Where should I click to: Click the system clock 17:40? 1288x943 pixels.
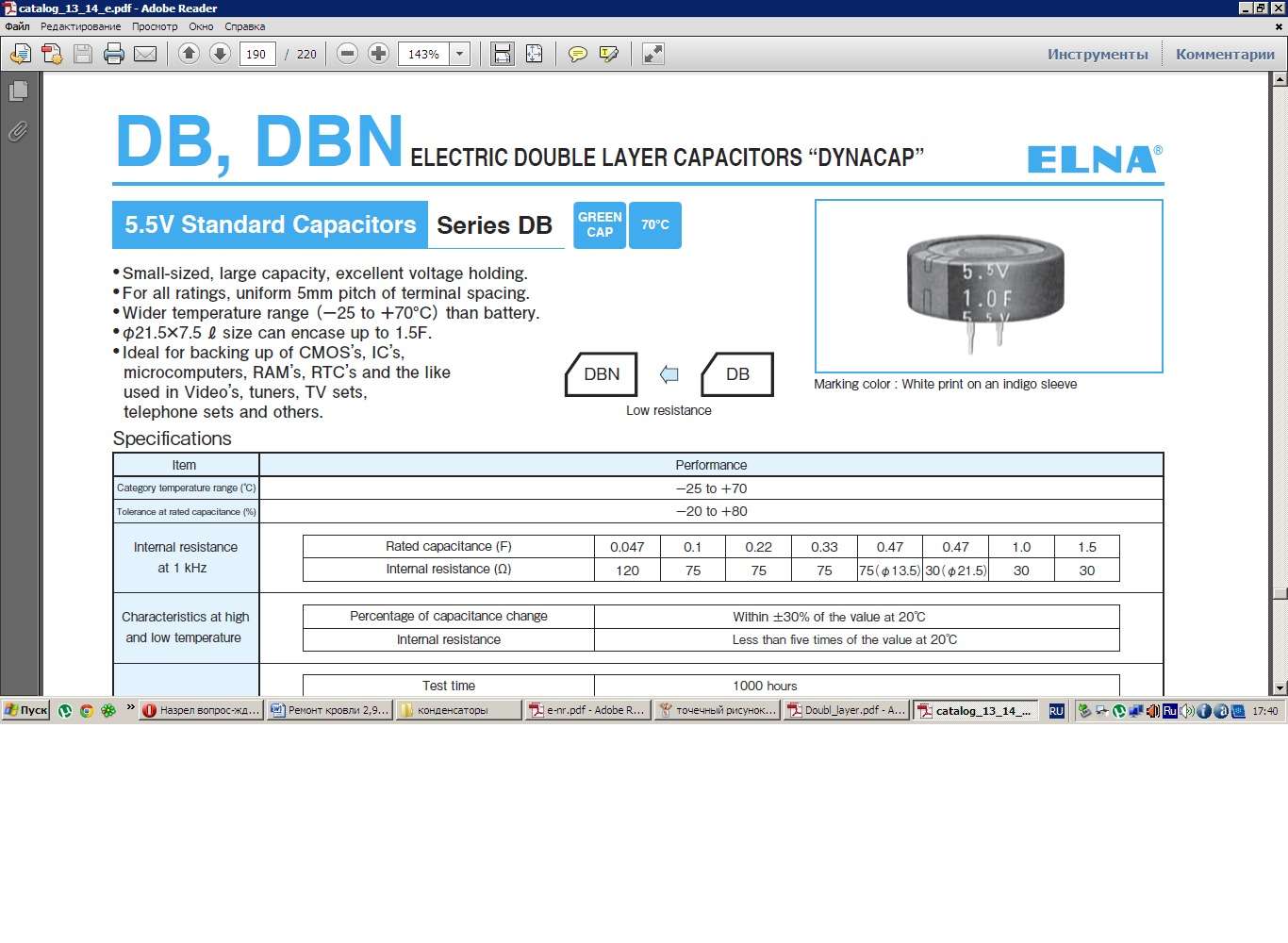point(1265,711)
